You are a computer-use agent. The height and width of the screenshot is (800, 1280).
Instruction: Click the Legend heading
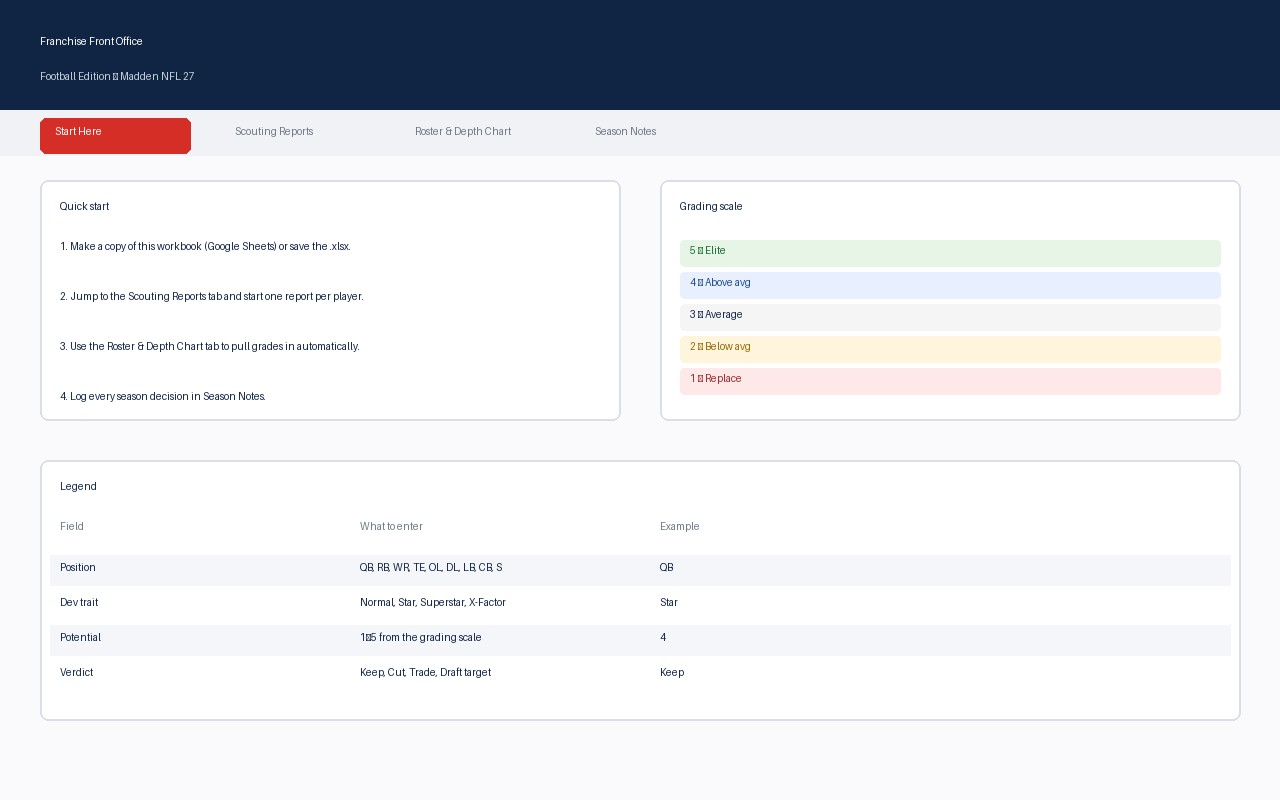point(78,486)
